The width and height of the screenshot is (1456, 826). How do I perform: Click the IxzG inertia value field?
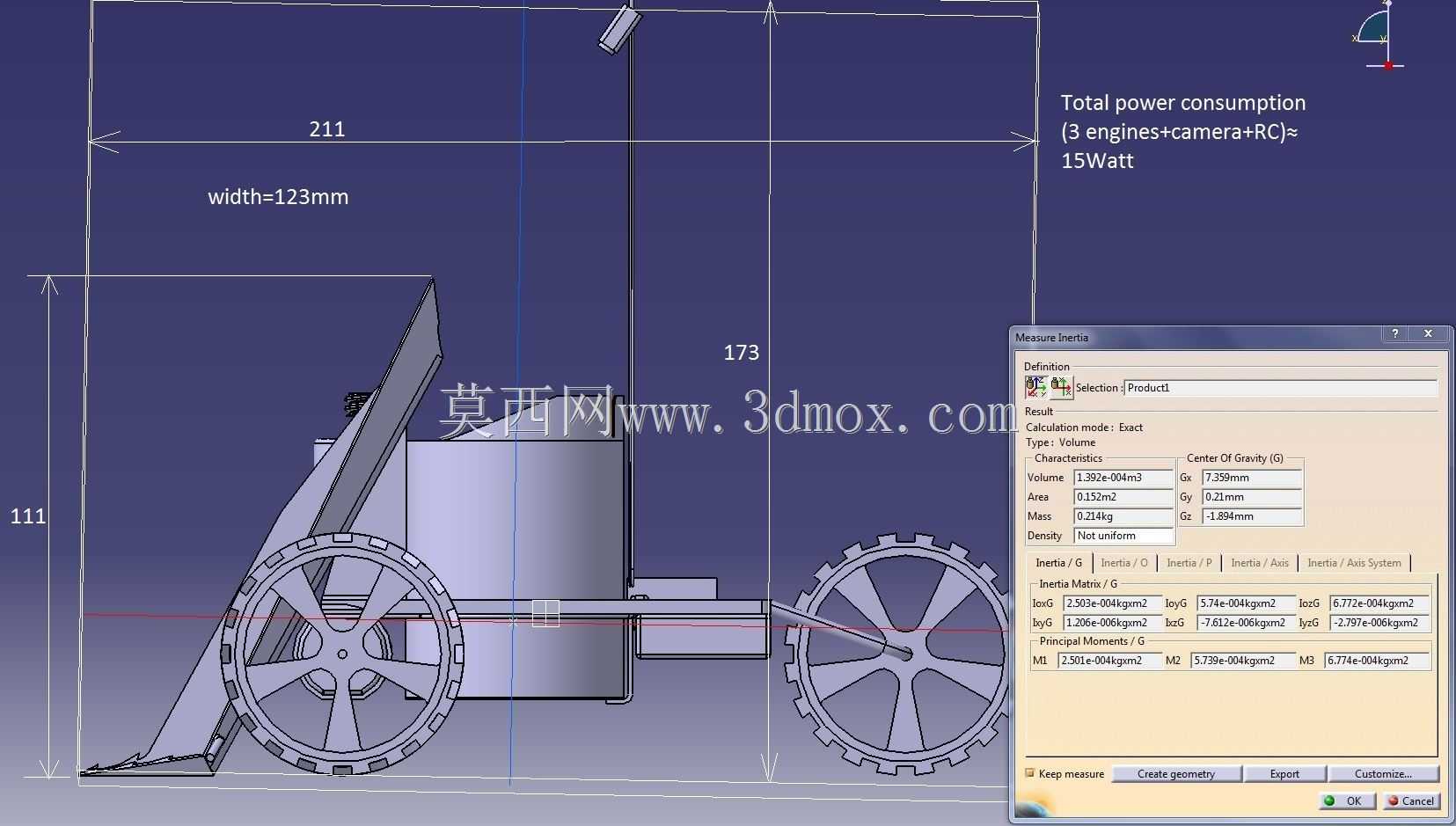[1247, 623]
